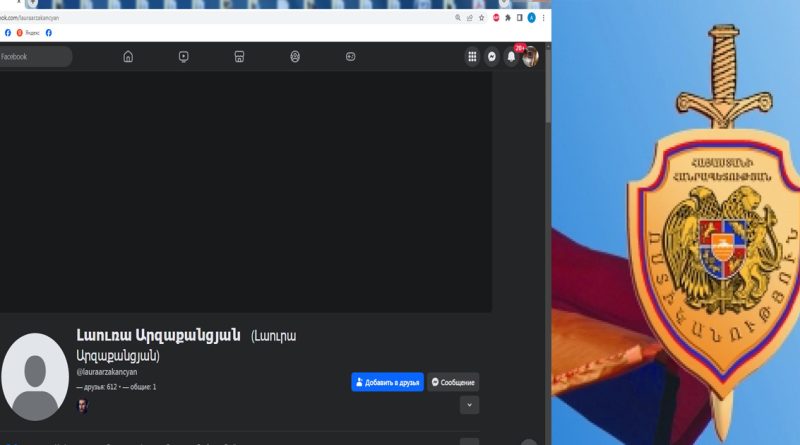Click the Сообщение message button

(453, 382)
